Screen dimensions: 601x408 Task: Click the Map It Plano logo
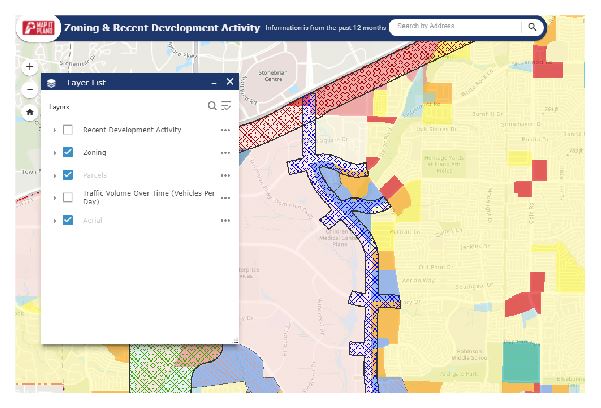[38, 28]
